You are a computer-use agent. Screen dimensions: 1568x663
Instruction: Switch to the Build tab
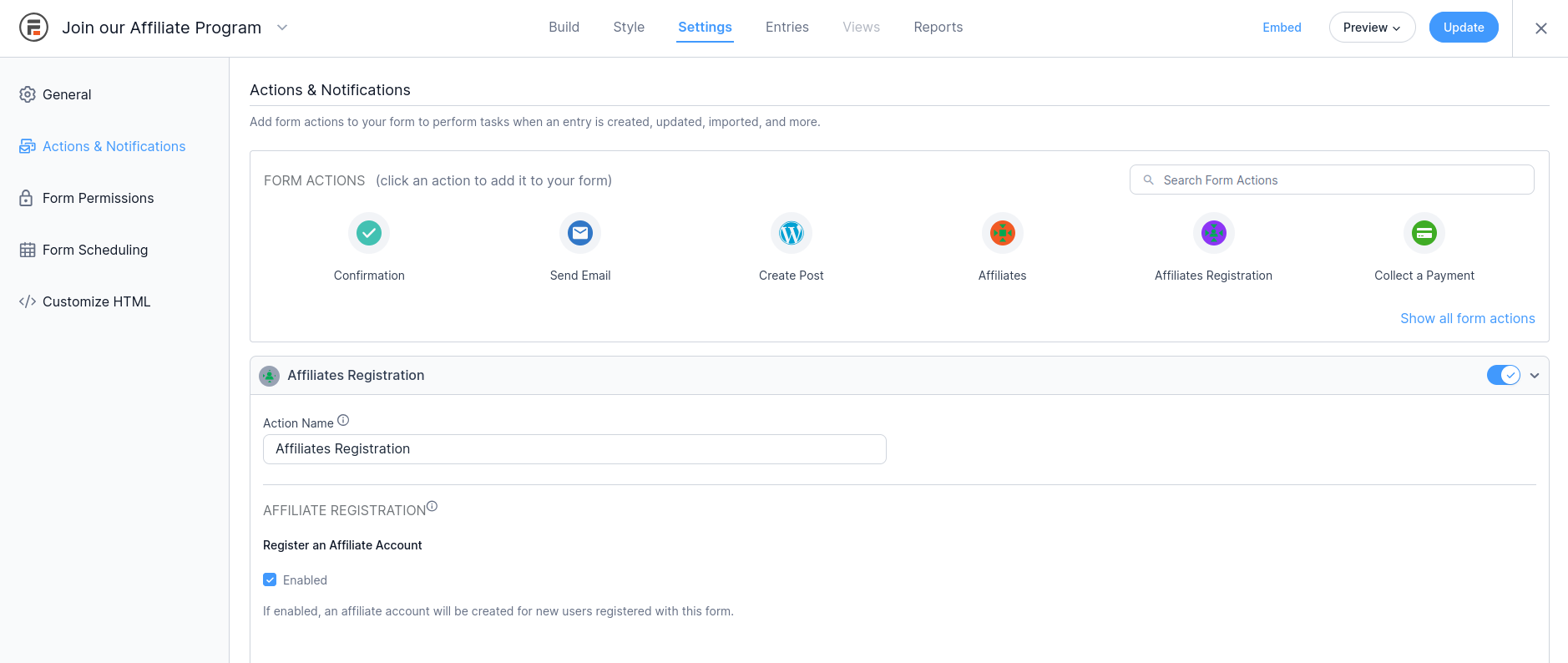[x=564, y=28]
